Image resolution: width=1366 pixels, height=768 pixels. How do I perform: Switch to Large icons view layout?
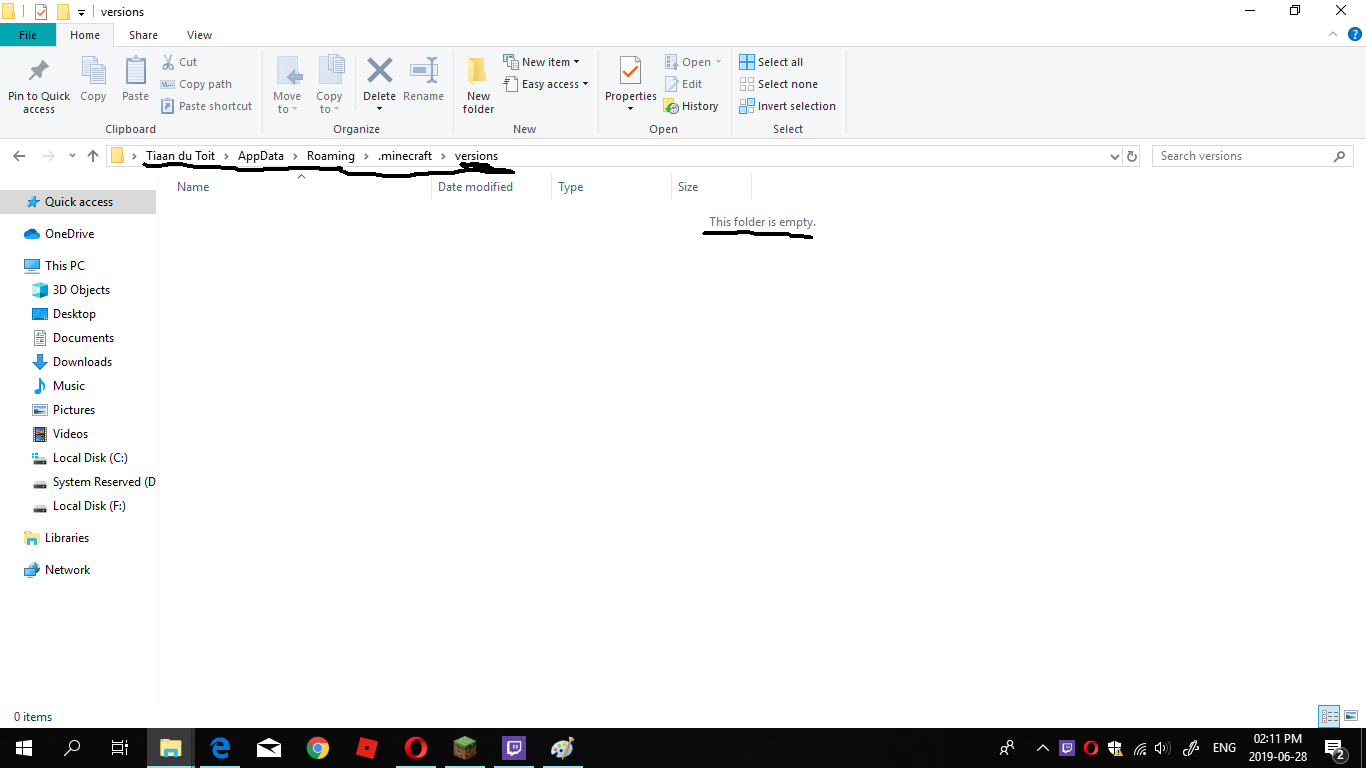1351,716
